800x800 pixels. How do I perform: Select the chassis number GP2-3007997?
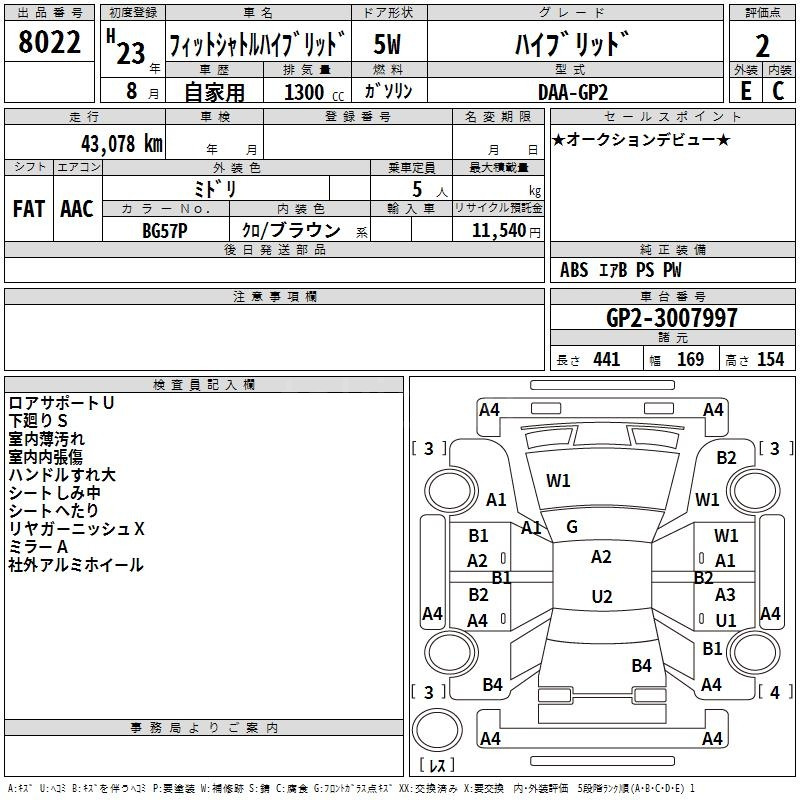coord(672,318)
